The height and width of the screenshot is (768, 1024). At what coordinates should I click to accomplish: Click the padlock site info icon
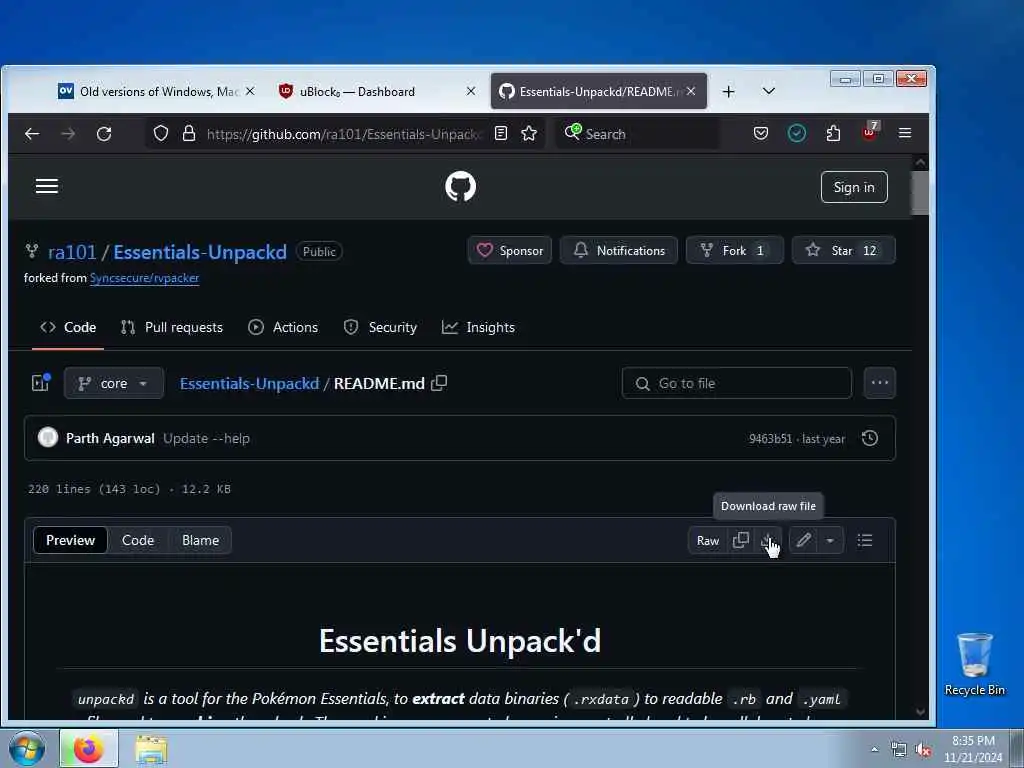pos(189,134)
